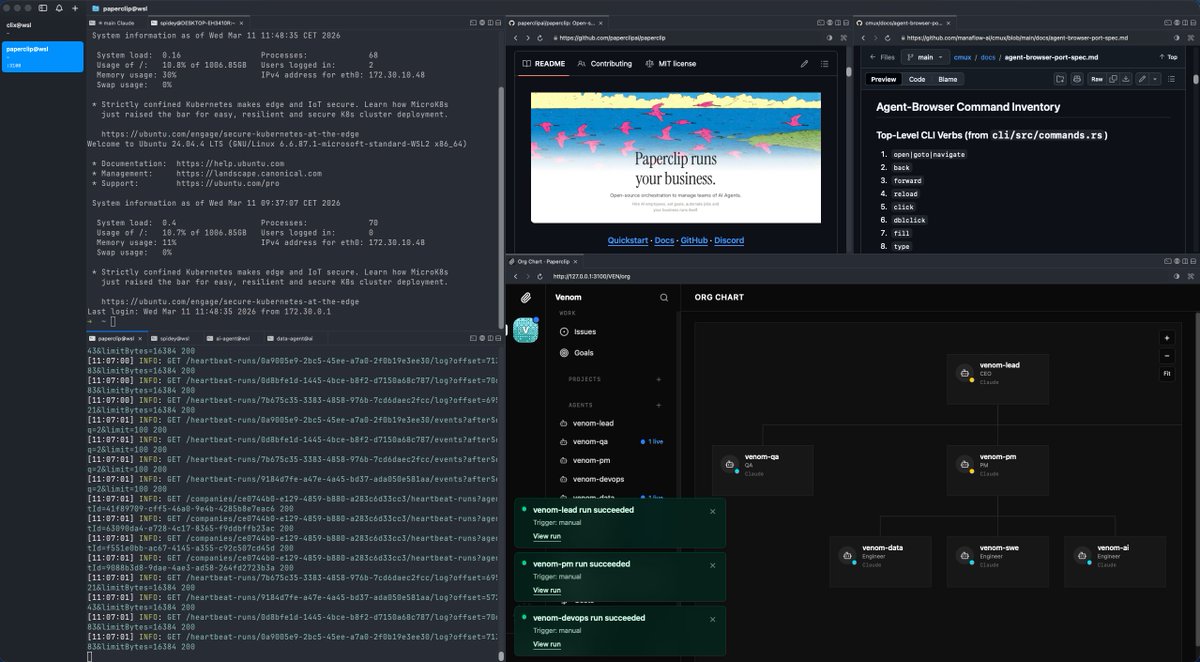Open the Discord link in README
The height and width of the screenshot is (662, 1200).
[729, 240]
